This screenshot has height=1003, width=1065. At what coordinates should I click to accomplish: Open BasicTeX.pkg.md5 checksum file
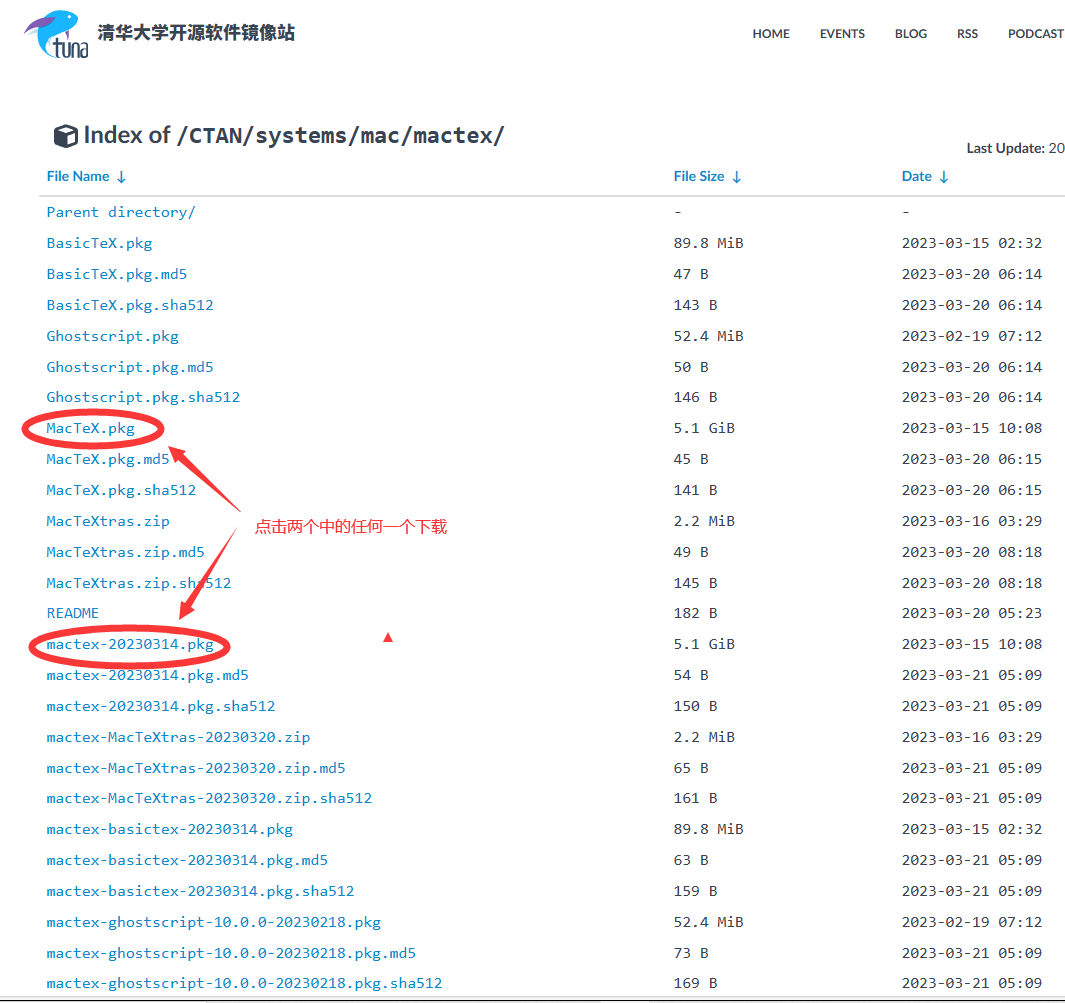(117, 274)
